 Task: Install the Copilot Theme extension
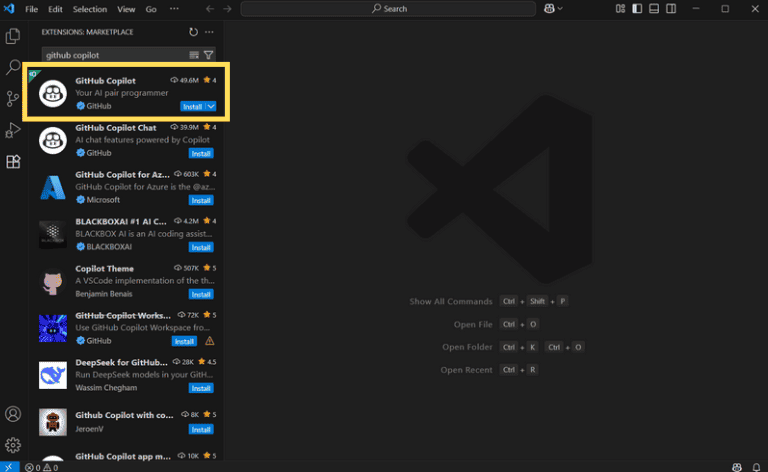point(201,294)
